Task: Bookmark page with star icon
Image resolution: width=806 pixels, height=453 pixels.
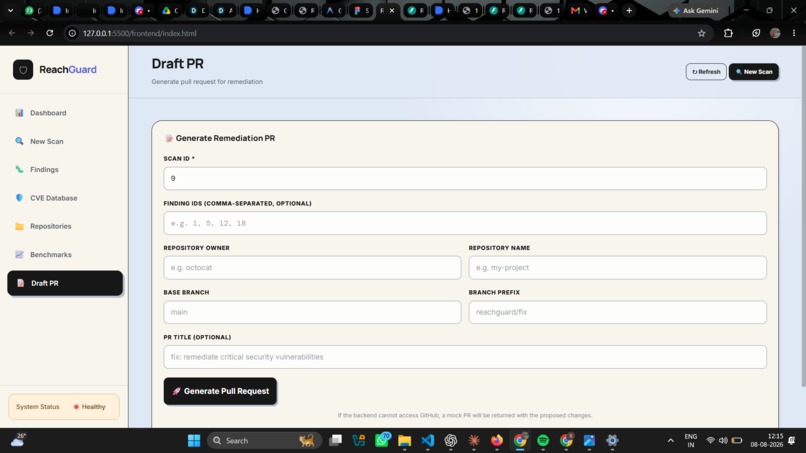Action: (x=702, y=33)
